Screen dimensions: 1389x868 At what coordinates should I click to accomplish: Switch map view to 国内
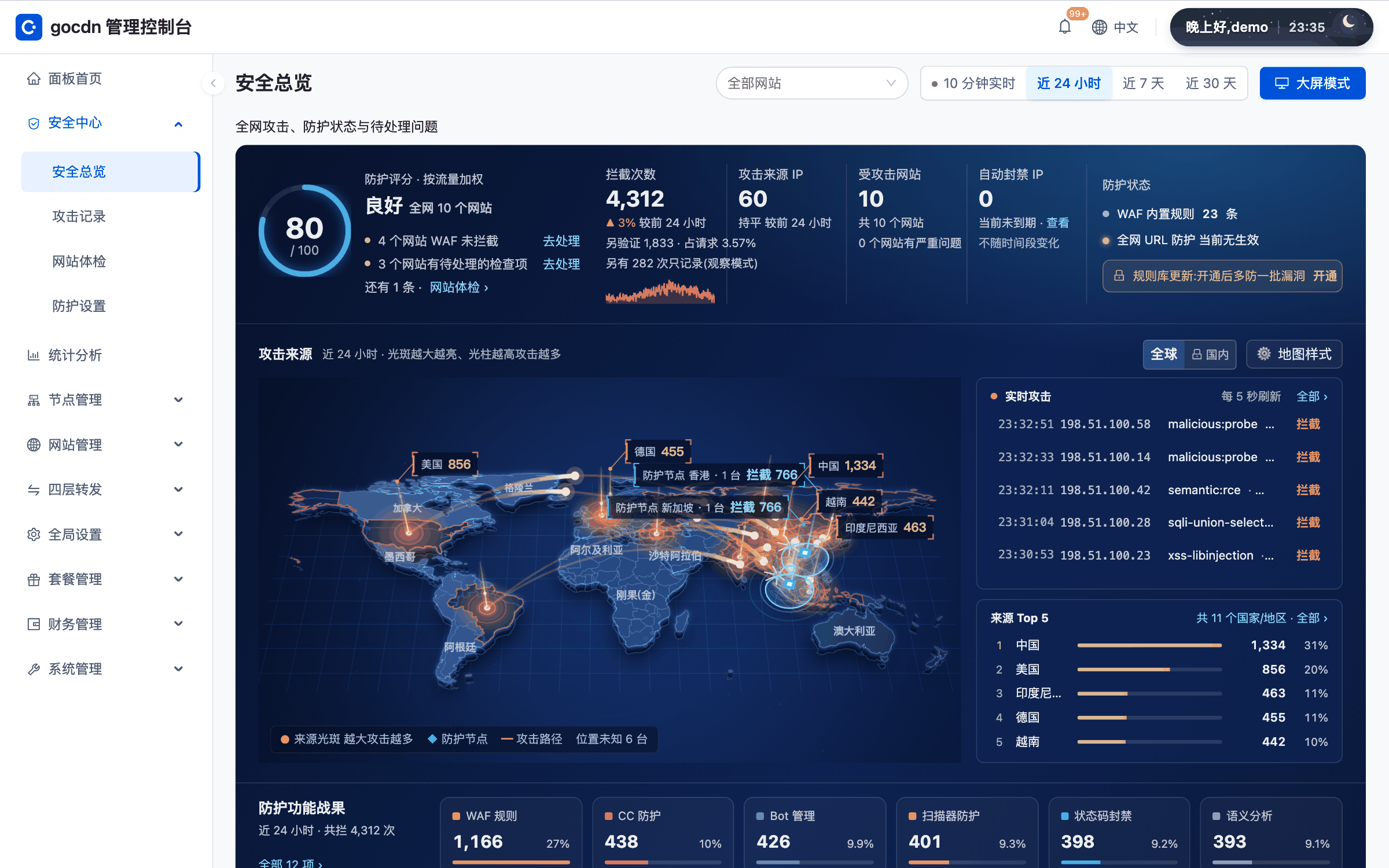click(1210, 354)
